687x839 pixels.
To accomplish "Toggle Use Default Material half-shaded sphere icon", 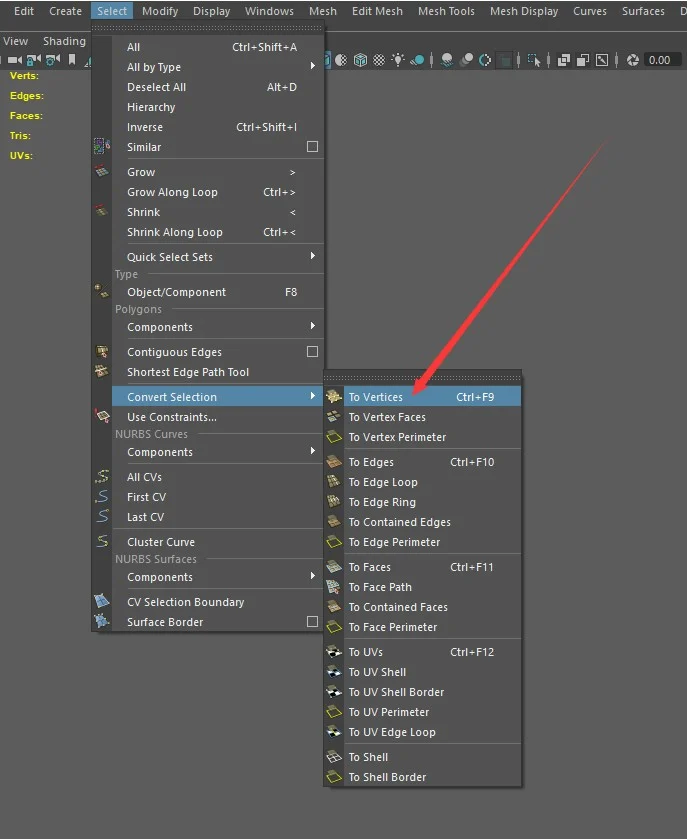I will point(341,60).
